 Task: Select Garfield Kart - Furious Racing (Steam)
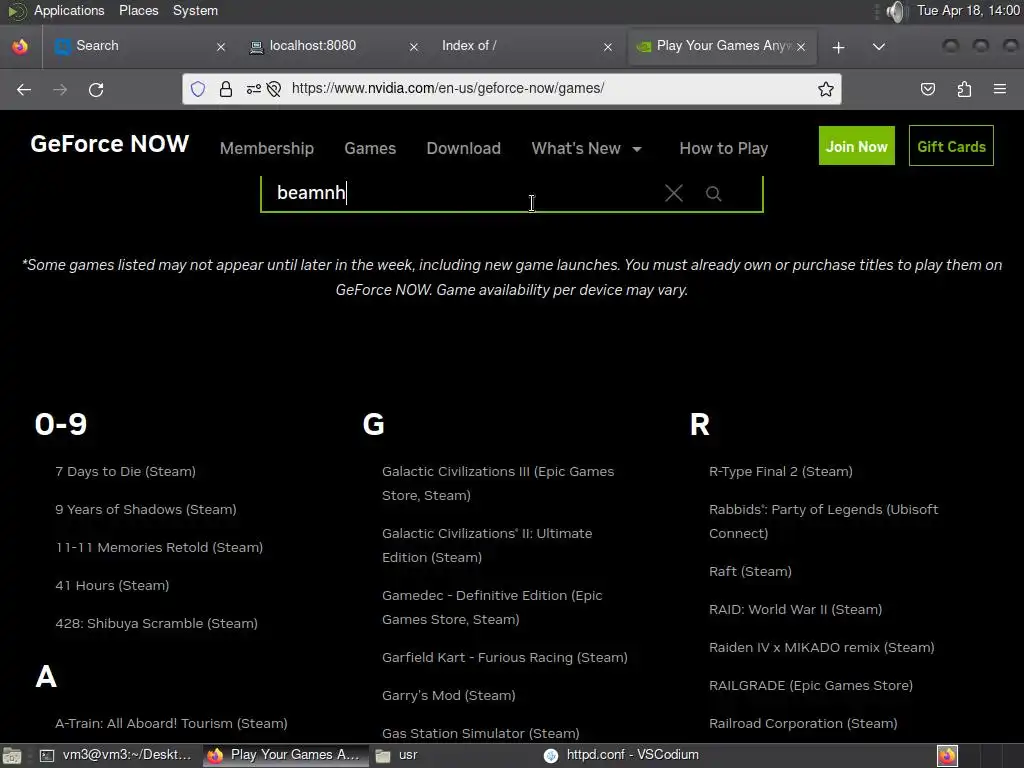pos(505,658)
